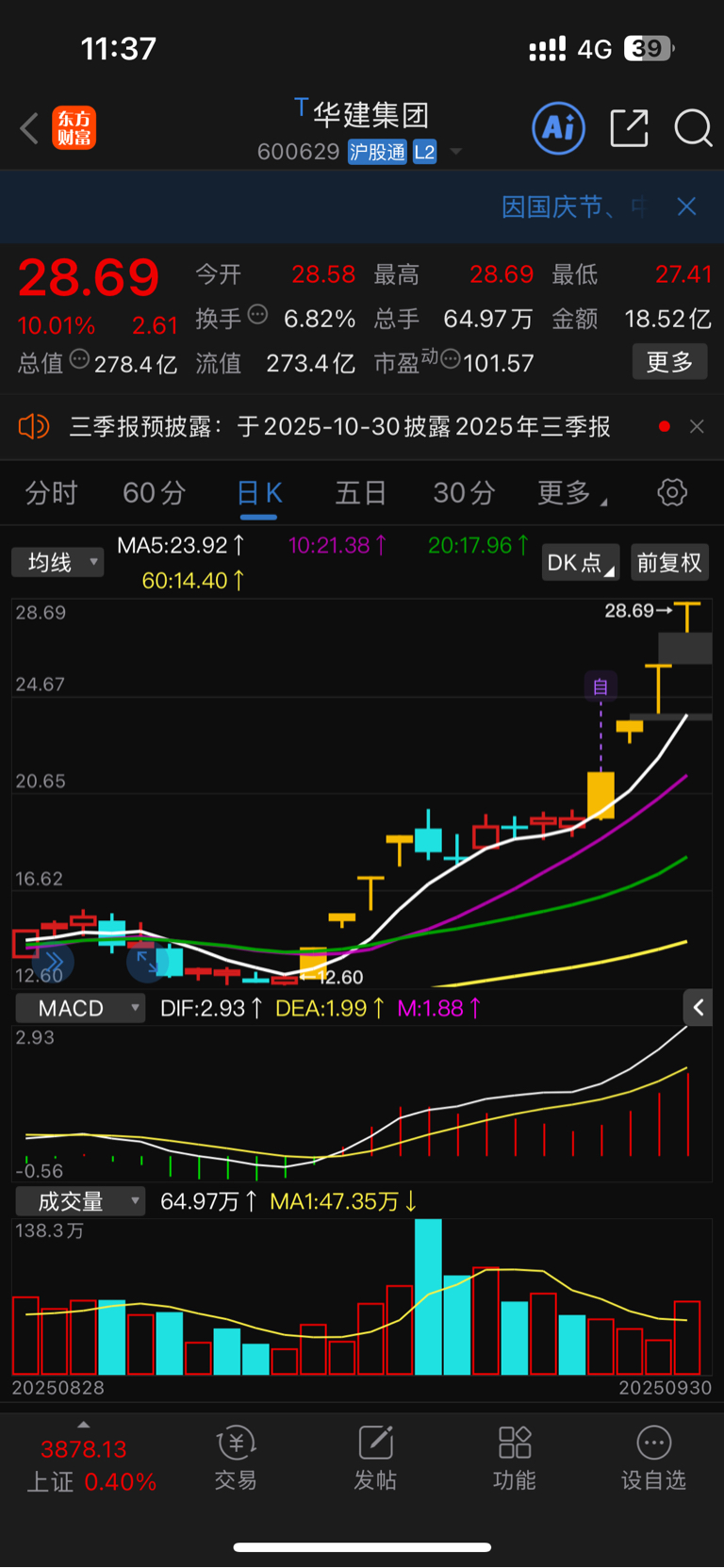Tap the tallest cyan volume bar
This screenshot has width=724, height=1568.
428,1296
